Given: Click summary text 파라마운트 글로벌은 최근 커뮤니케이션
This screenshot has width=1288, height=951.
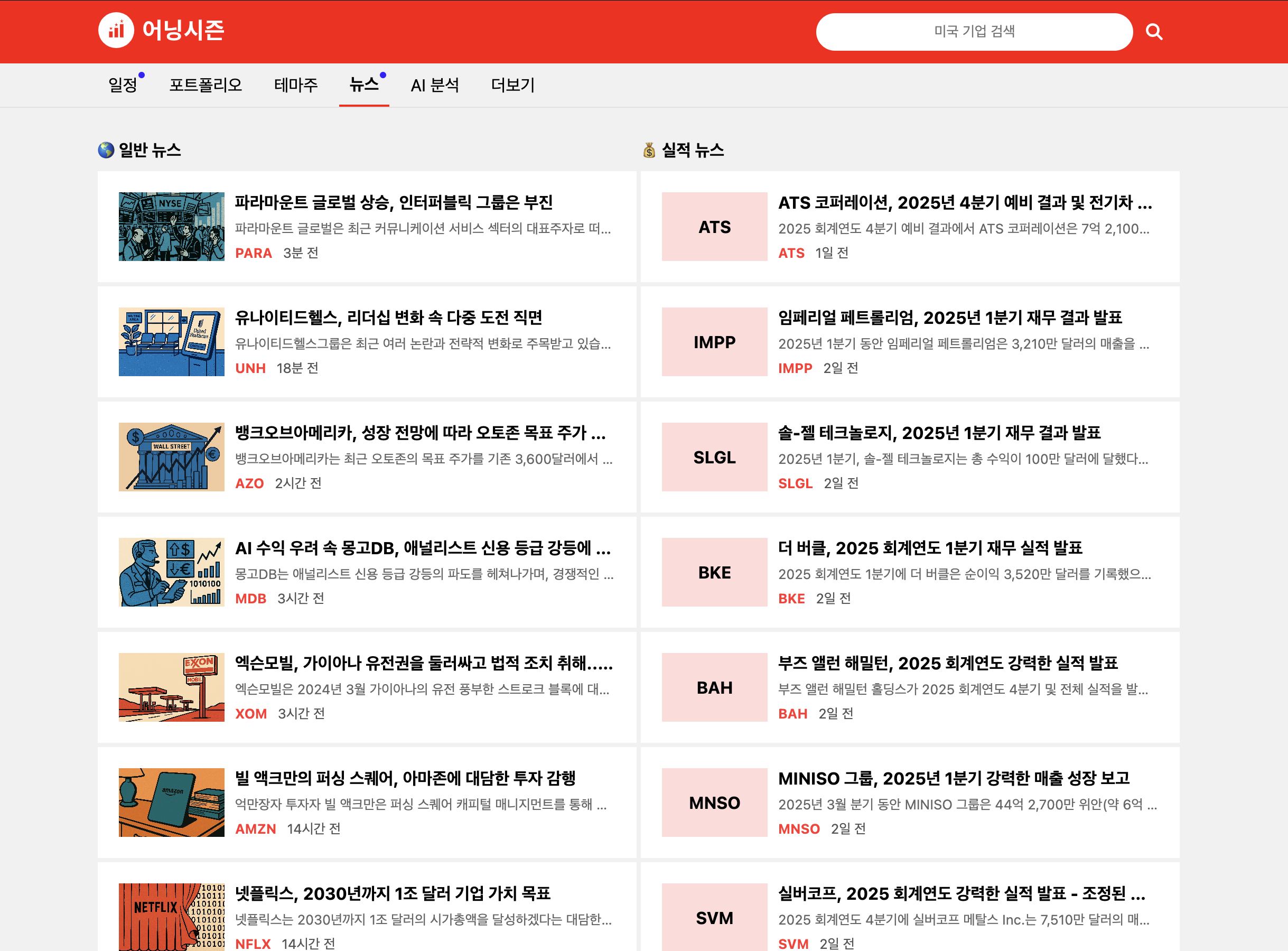Looking at the screenshot, I should (423, 229).
